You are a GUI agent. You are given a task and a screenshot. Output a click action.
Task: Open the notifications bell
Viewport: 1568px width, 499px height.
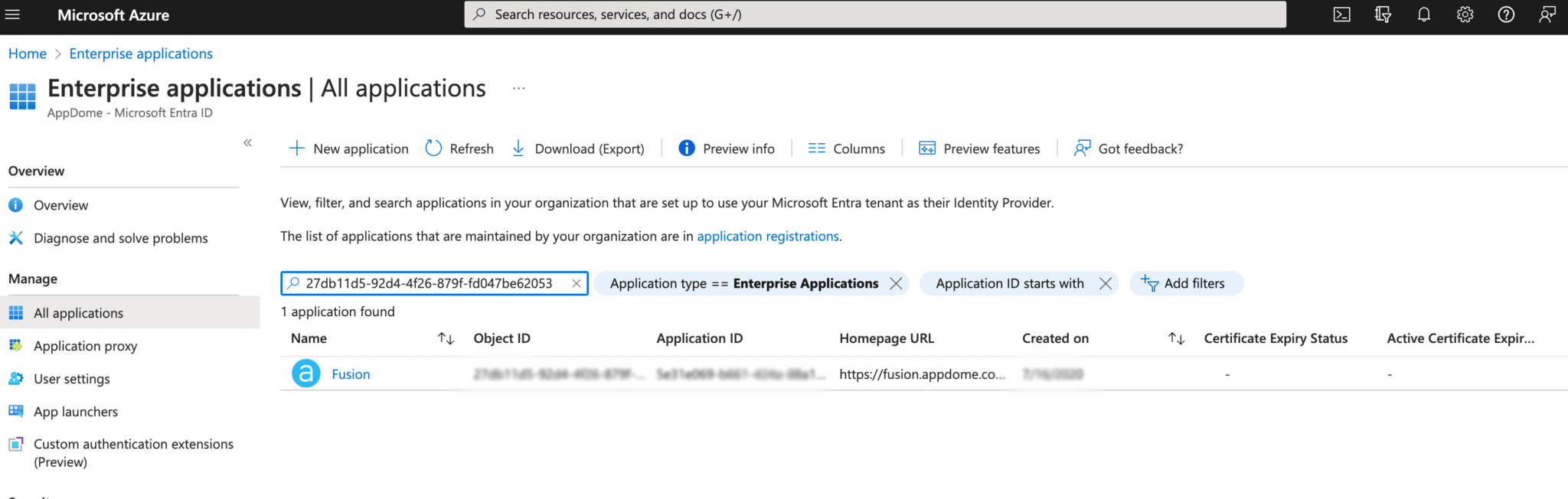[1423, 15]
